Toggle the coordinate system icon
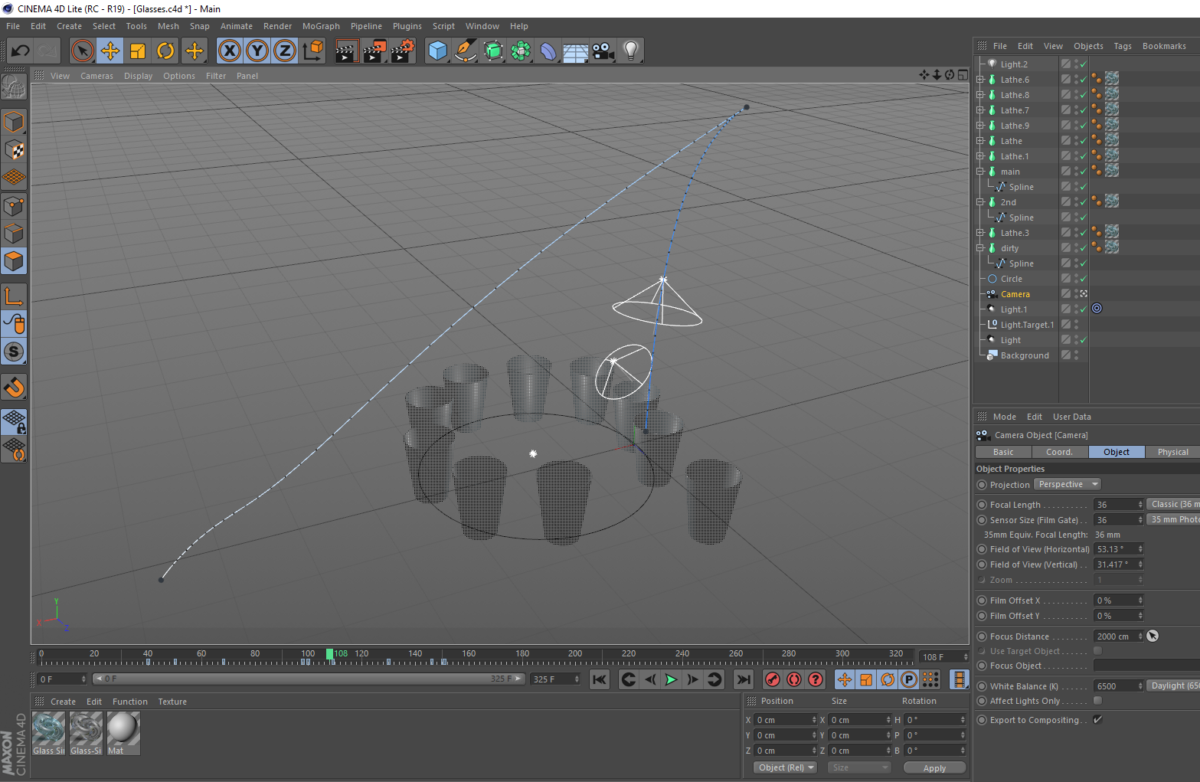This screenshot has width=1200, height=782. [x=313, y=50]
